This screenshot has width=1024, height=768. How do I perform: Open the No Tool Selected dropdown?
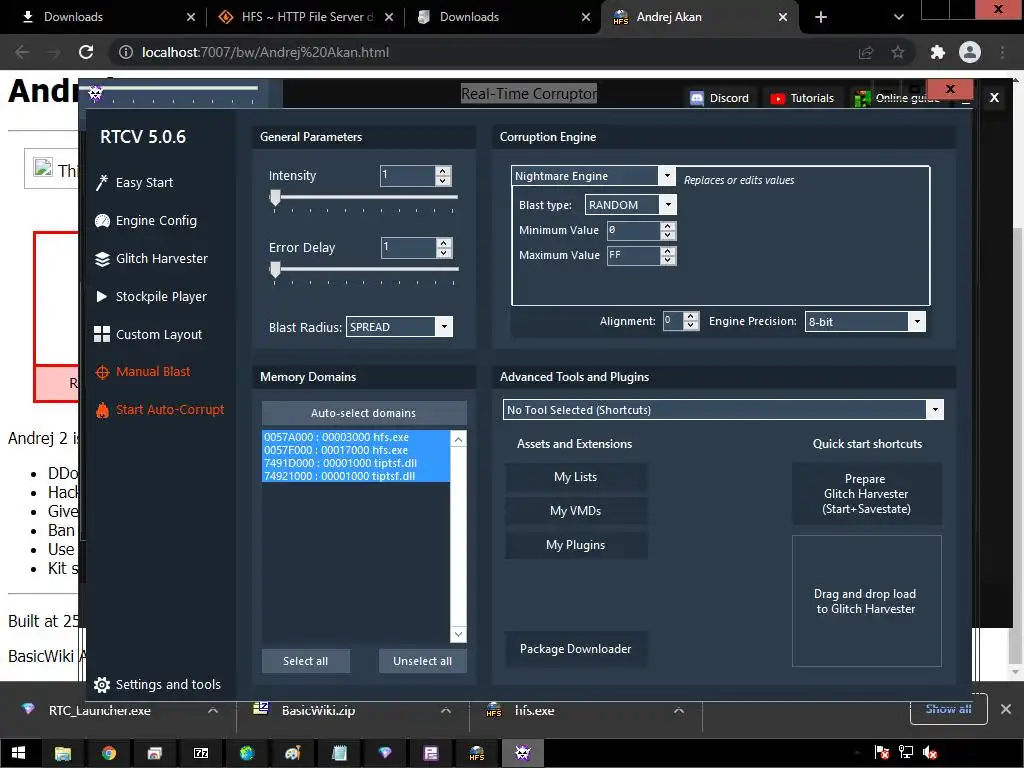935,409
